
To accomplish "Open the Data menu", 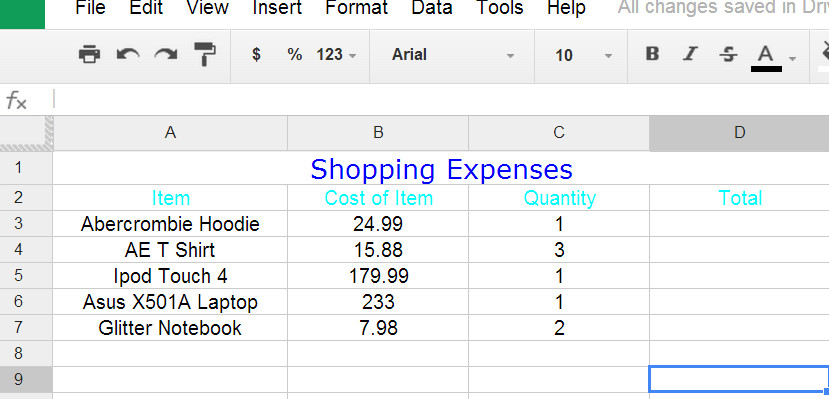I will (x=431, y=8).
